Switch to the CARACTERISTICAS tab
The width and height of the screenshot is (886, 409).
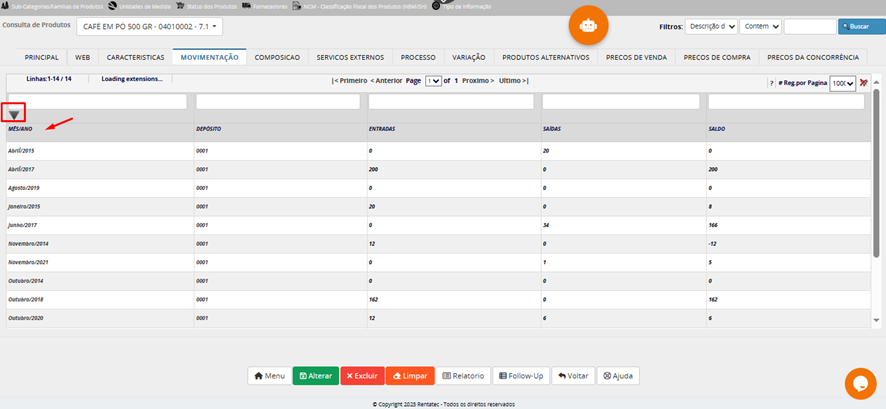135,58
